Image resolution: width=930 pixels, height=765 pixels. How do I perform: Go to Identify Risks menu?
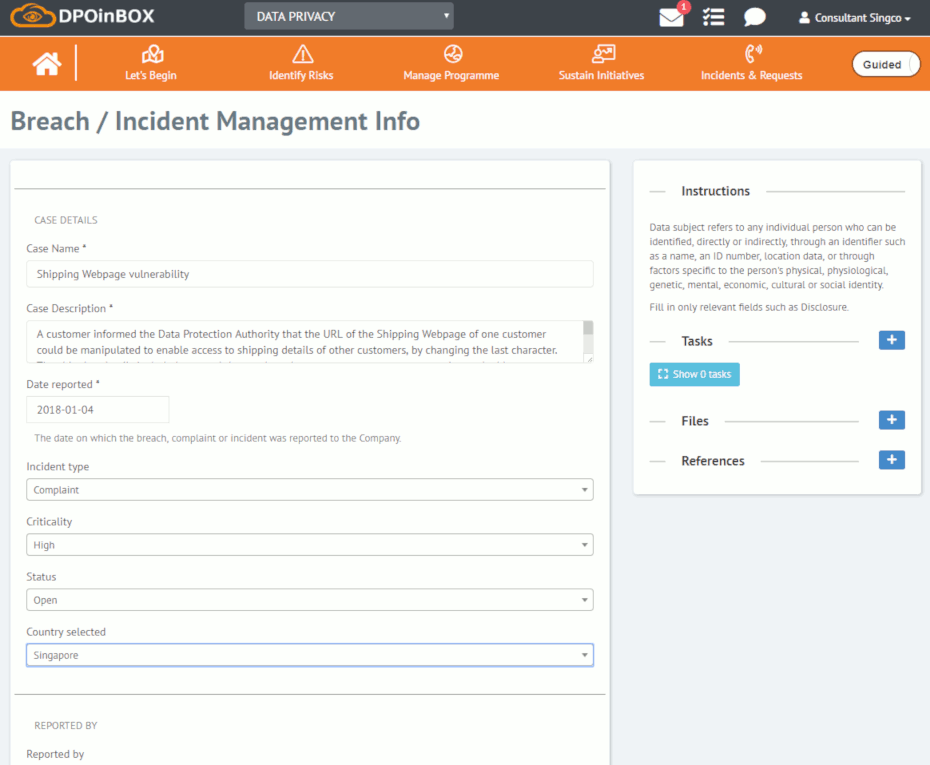pyautogui.click(x=301, y=63)
